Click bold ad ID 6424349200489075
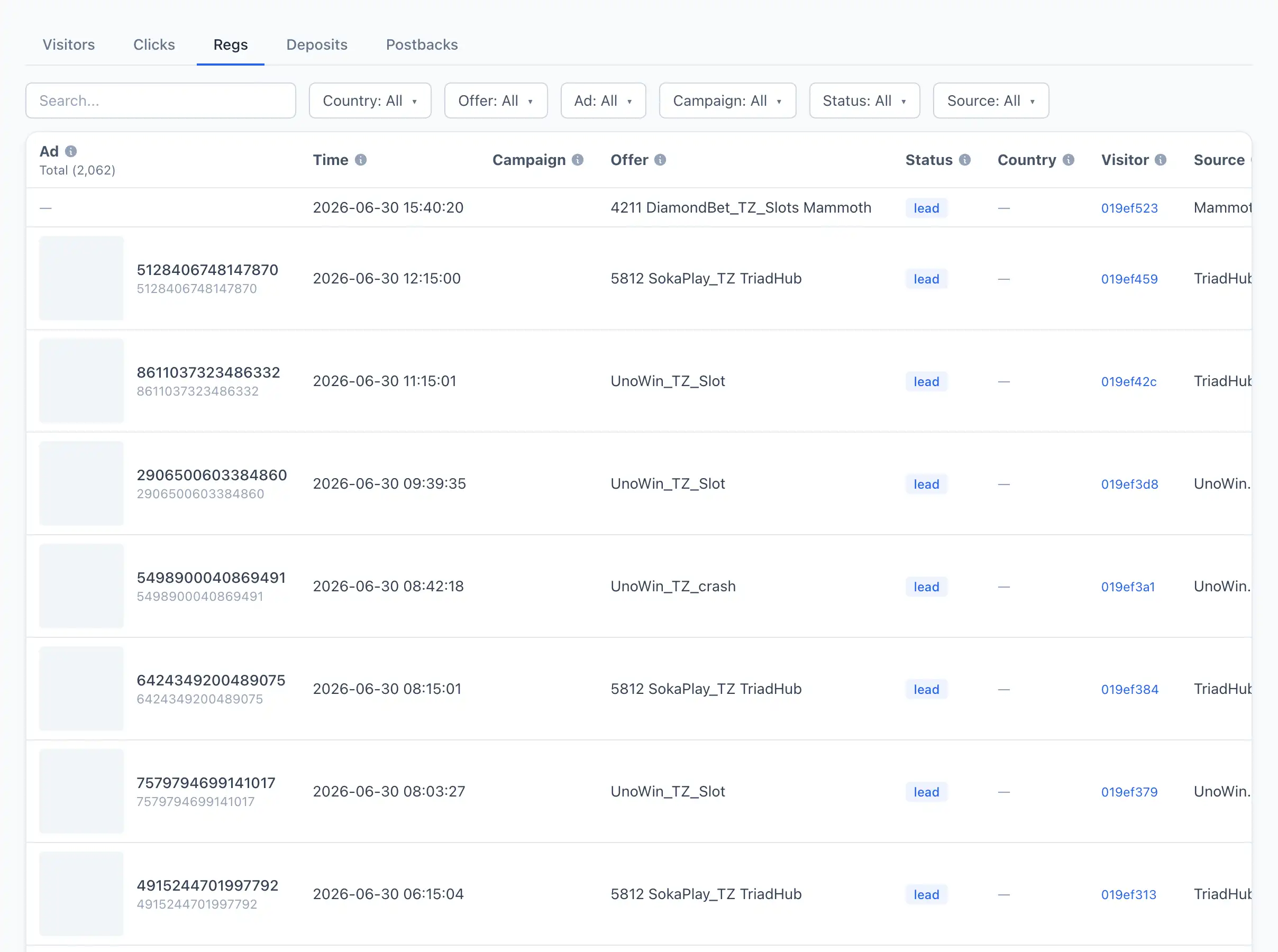 pos(211,680)
